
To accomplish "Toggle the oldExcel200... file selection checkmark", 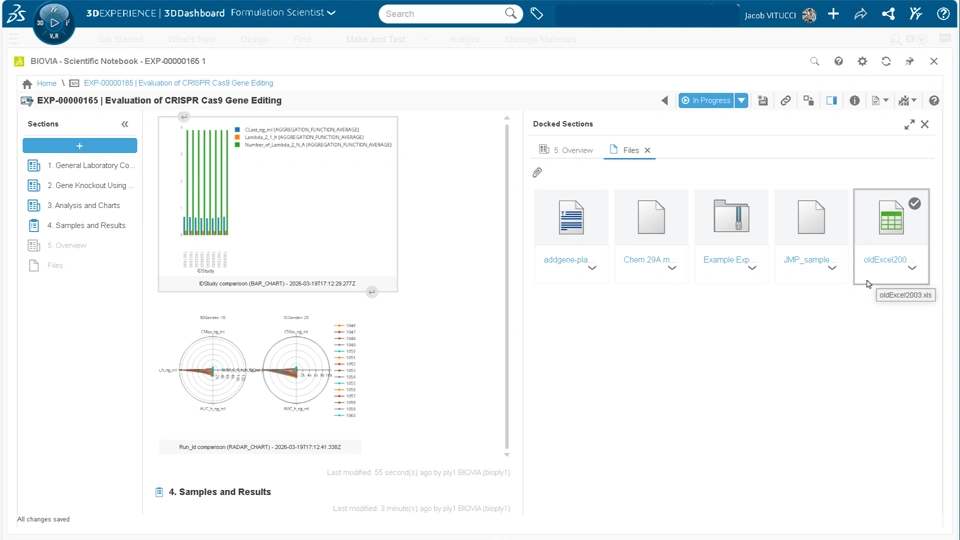I will click(x=915, y=203).
